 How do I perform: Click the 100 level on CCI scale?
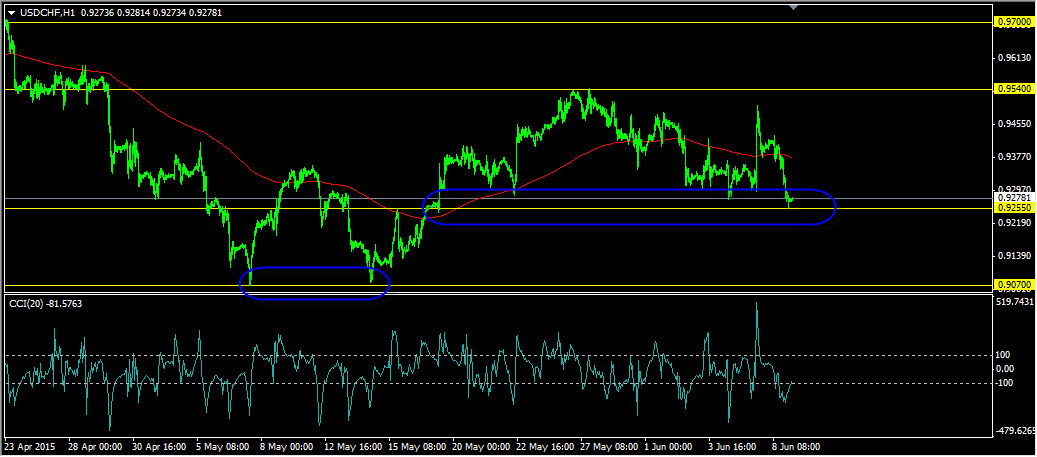1005,355
